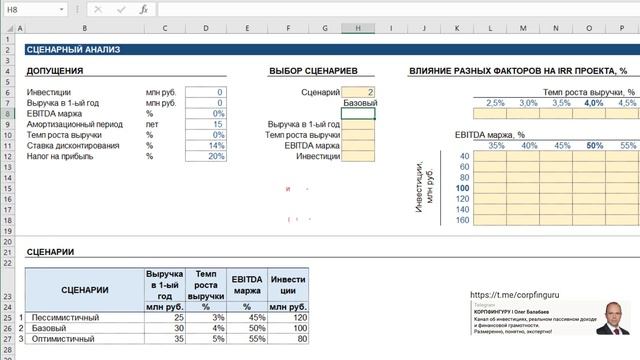The image size is (640, 360).
Task: Select row 8 header
Action: tap(7, 113)
